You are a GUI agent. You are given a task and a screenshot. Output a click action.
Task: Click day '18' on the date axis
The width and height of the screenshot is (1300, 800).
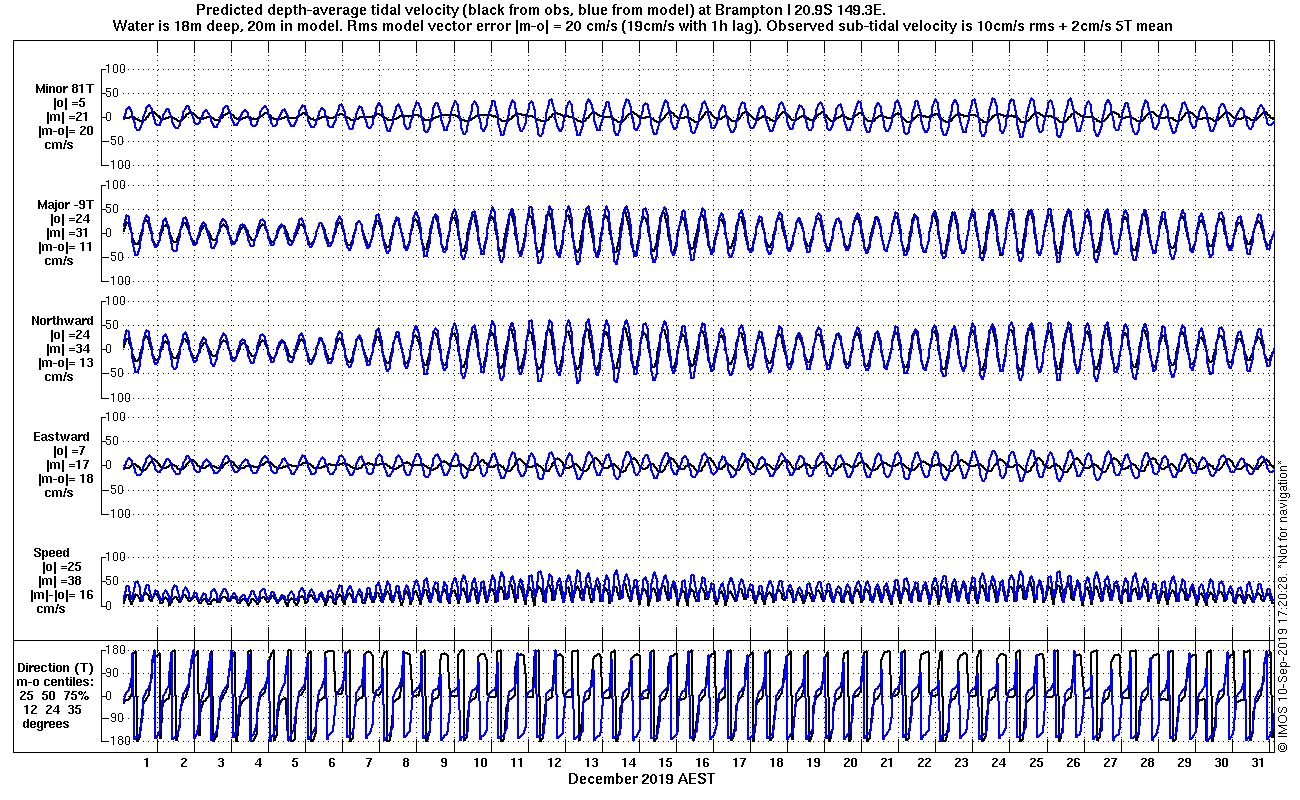coord(776,763)
